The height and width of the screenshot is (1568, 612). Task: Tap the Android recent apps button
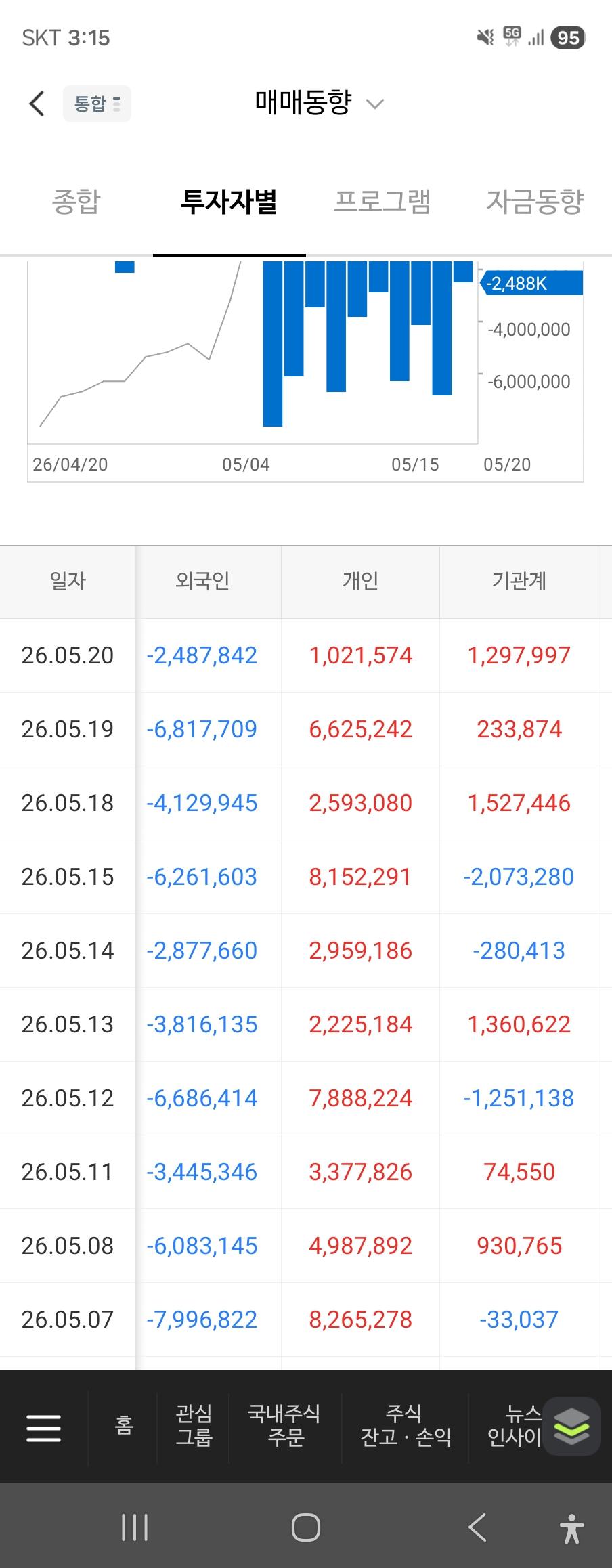click(x=135, y=1527)
